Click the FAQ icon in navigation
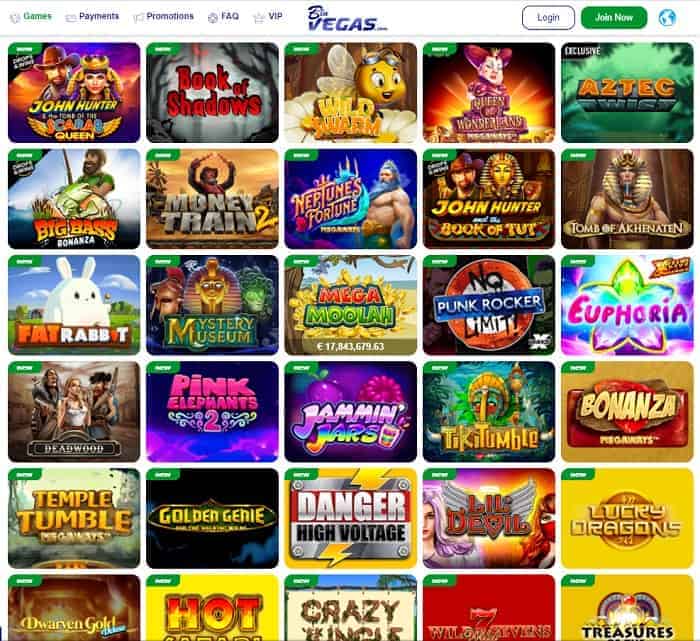This screenshot has height=641, width=700. 213,18
